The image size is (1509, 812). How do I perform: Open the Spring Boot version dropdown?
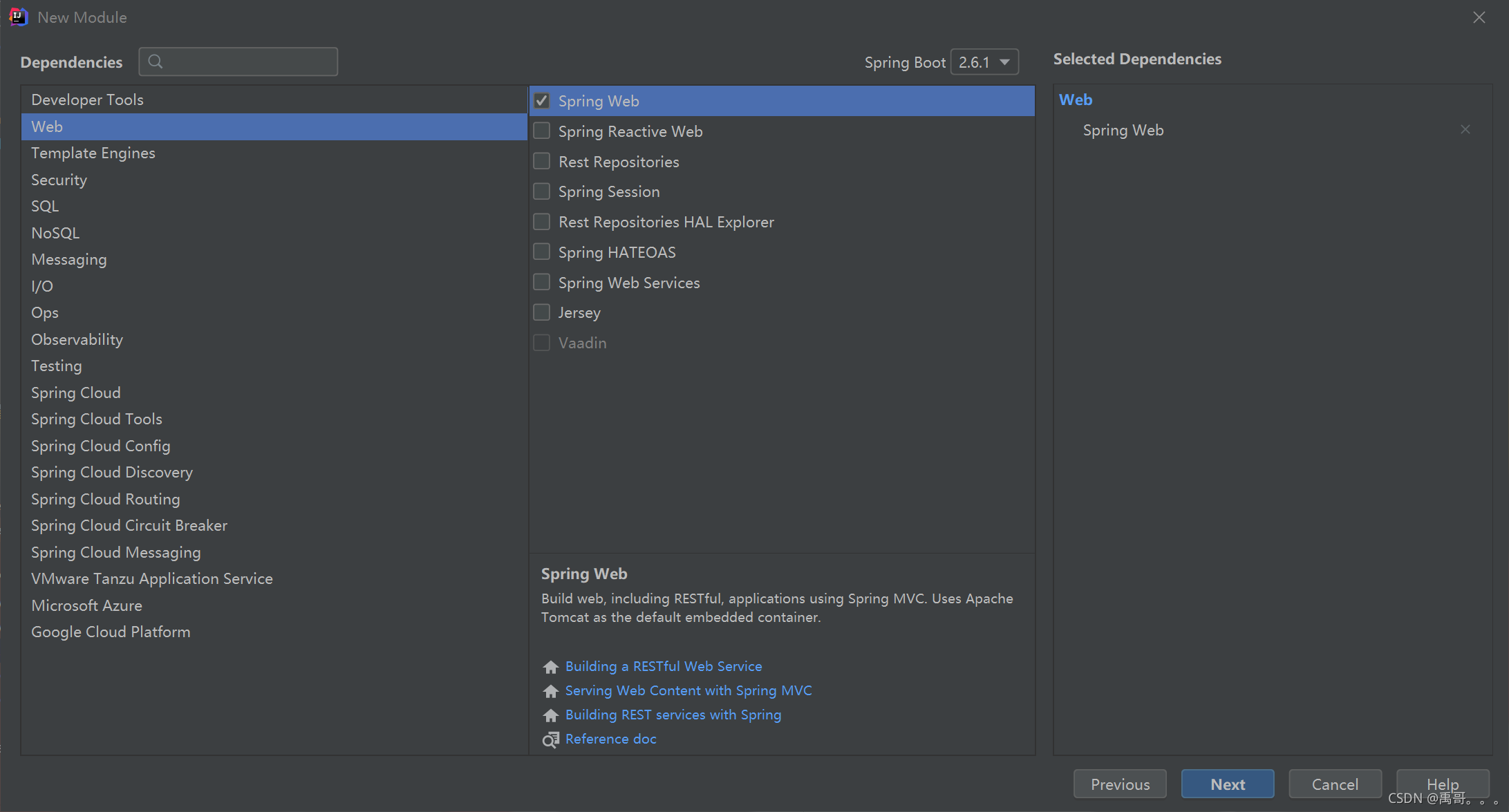984,62
